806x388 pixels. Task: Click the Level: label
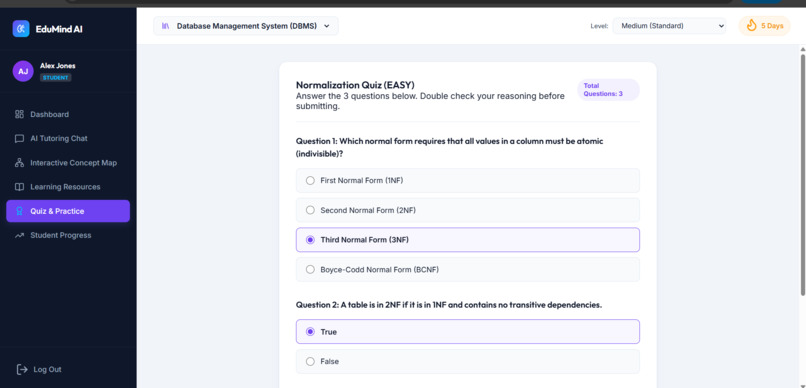click(599, 26)
